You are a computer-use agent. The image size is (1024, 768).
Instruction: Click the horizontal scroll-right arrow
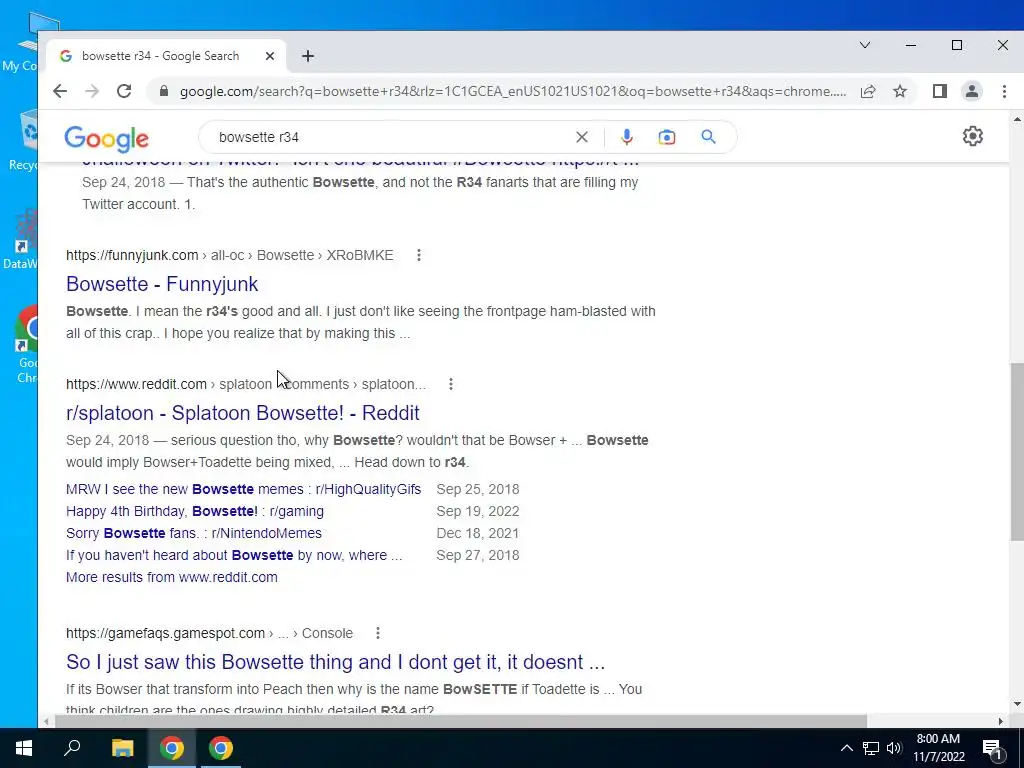(1000, 721)
